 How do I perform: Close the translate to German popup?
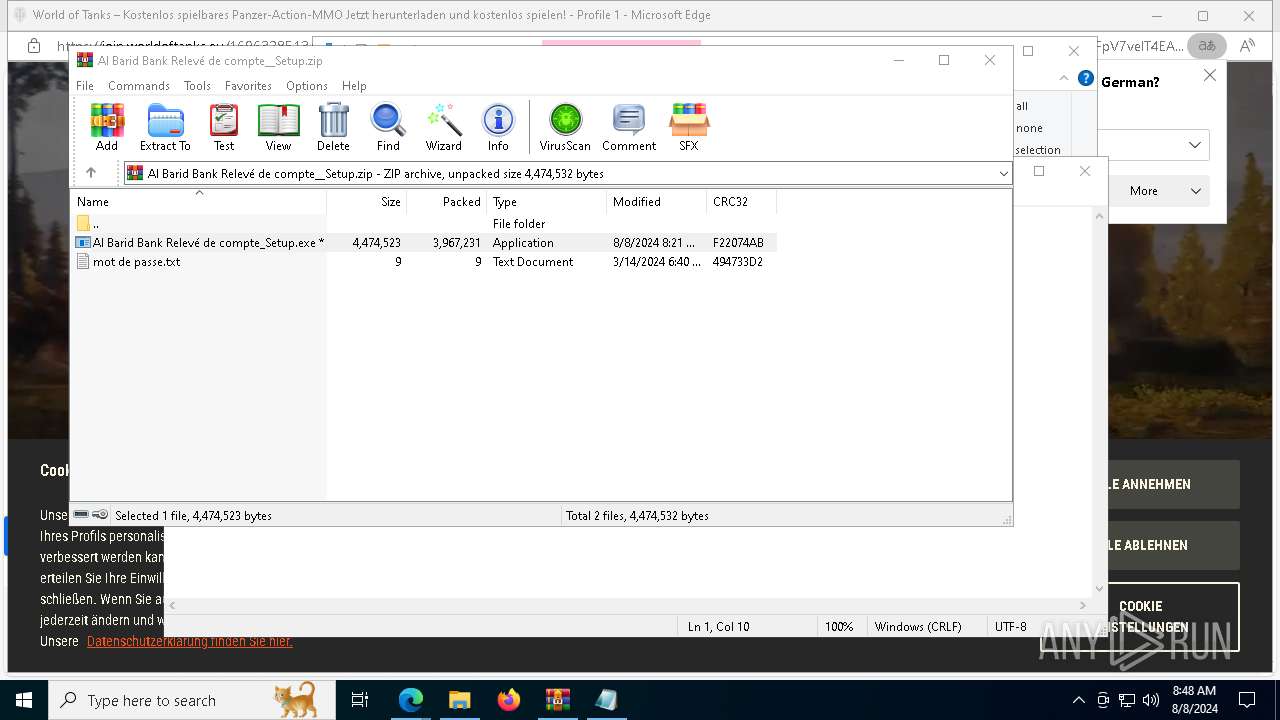coord(1210,75)
